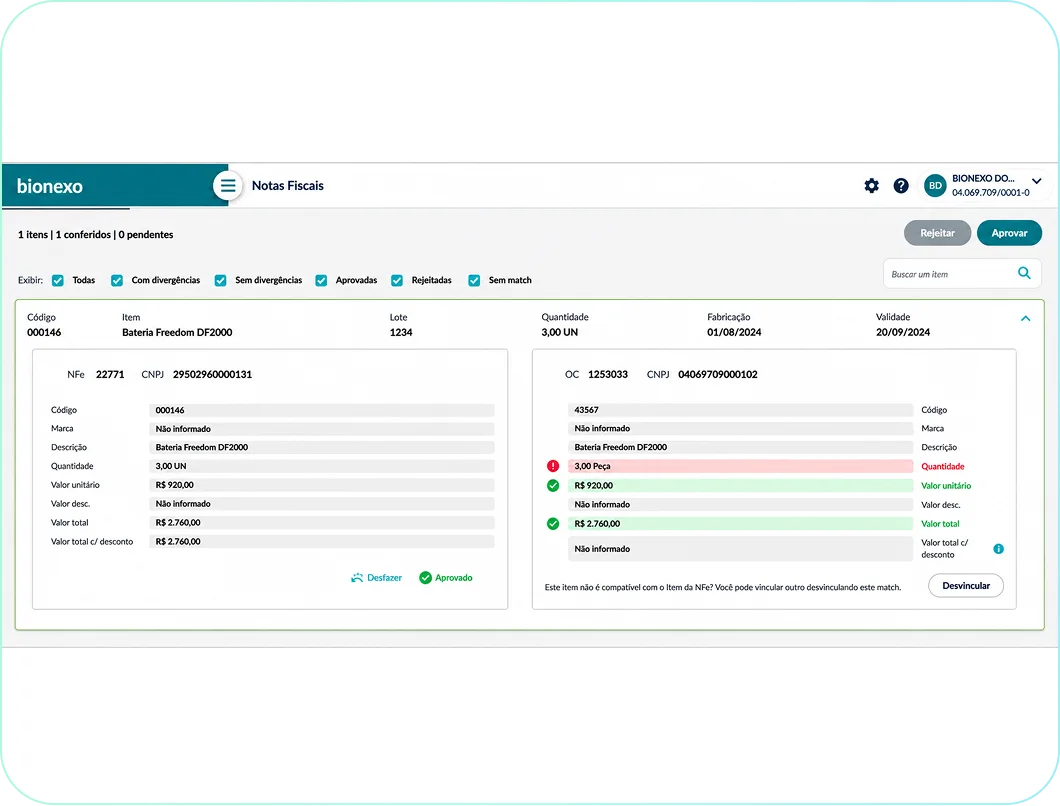The height and width of the screenshot is (806, 1060).
Task: Click the Aprovar button
Action: [x=1009, y=233]
